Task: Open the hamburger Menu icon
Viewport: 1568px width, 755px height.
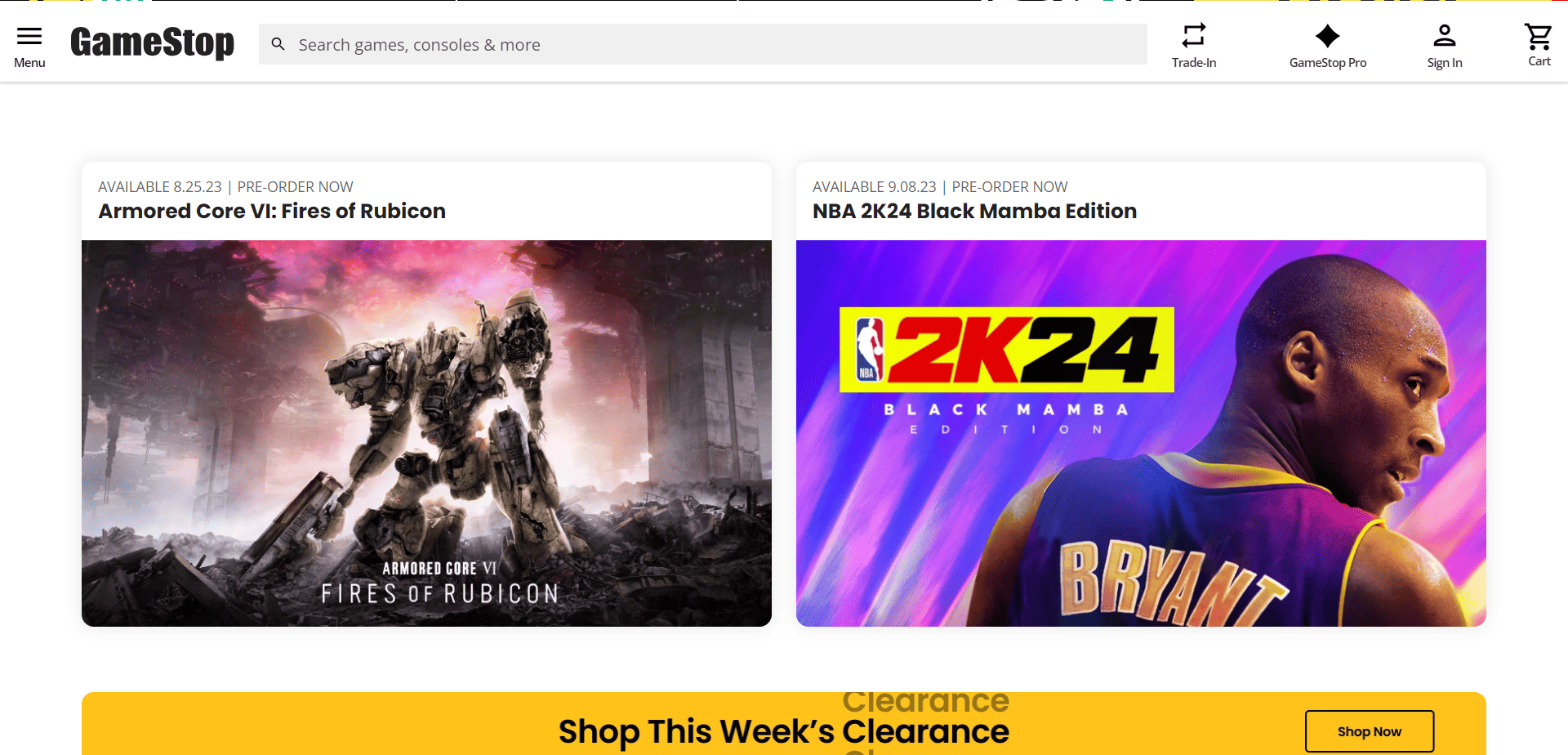Action: point(29,36)
